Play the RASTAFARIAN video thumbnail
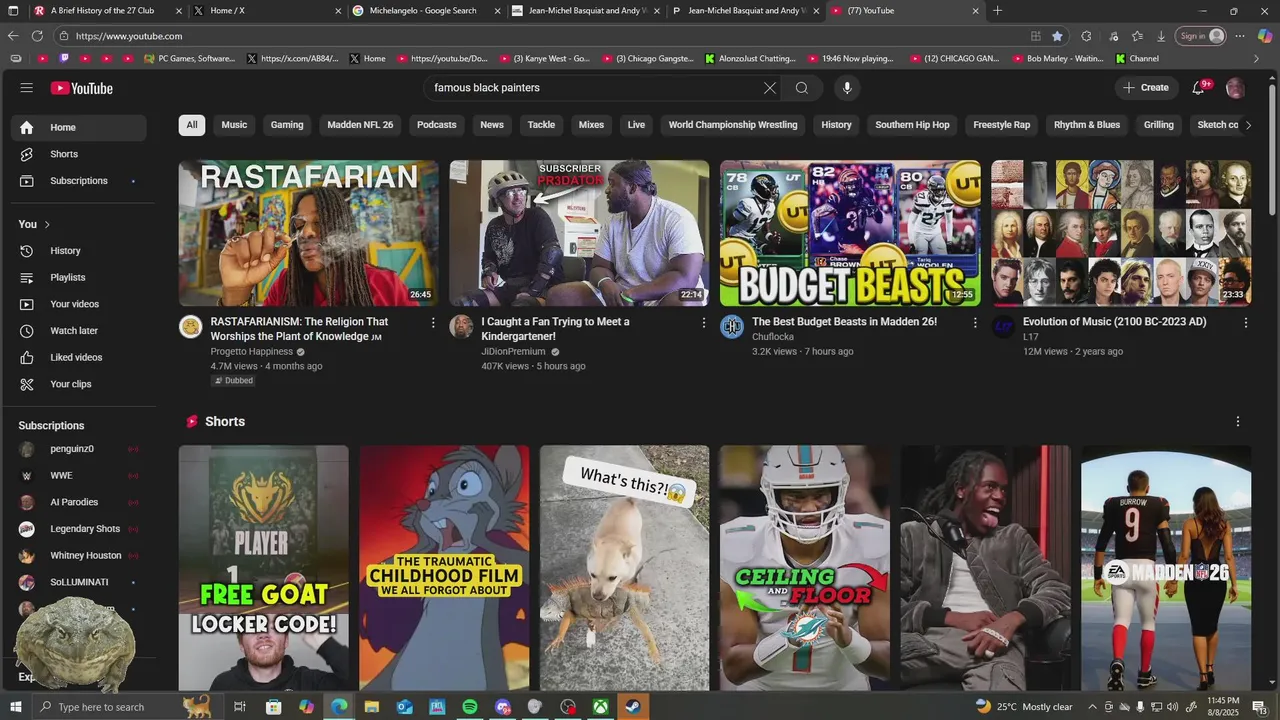Screen dimensions: 1280x720 click(x=308, y=233)
